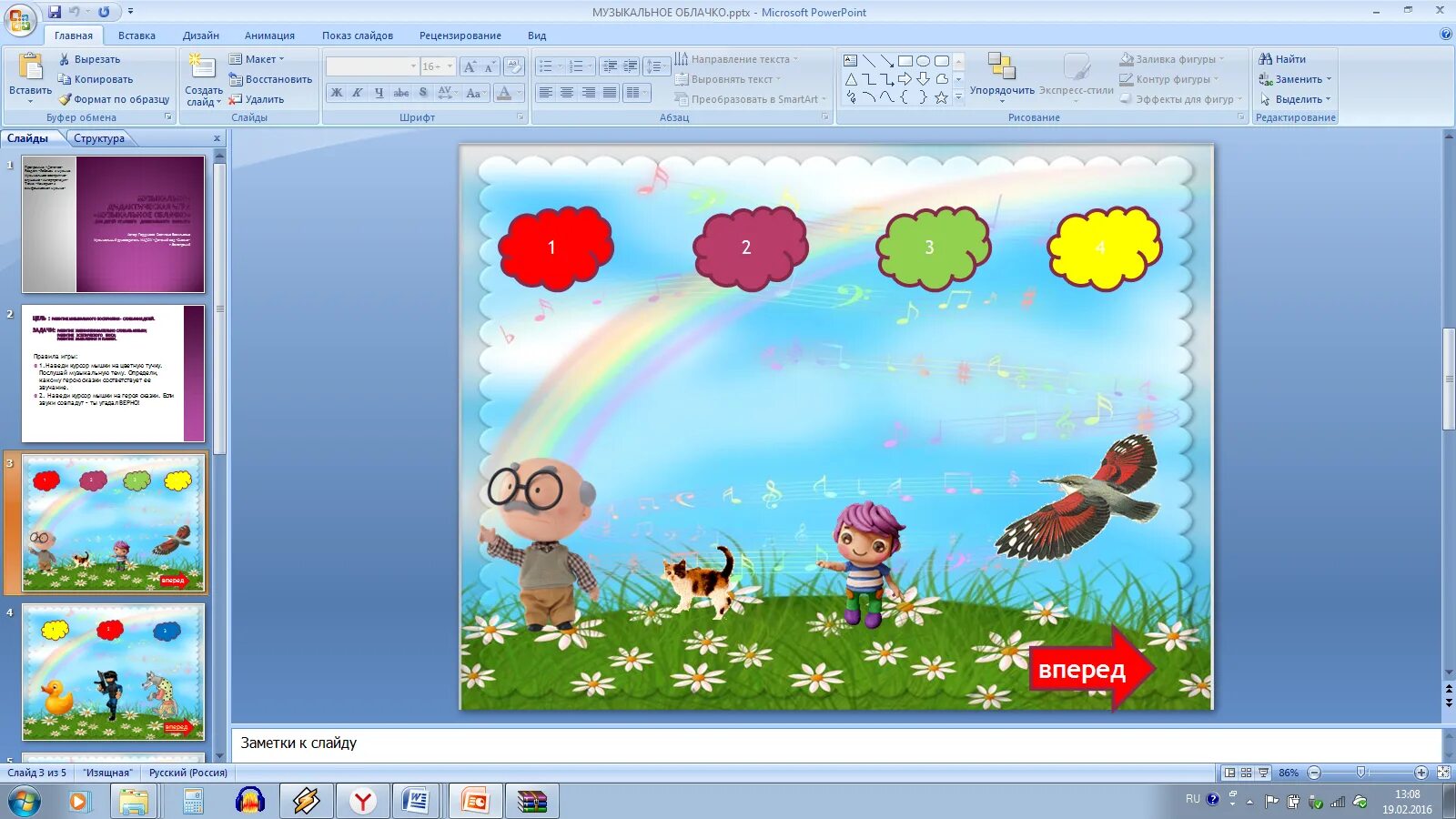Open Выделить dropdown
1456x819 pixels.
click(x=1295, y=99)
